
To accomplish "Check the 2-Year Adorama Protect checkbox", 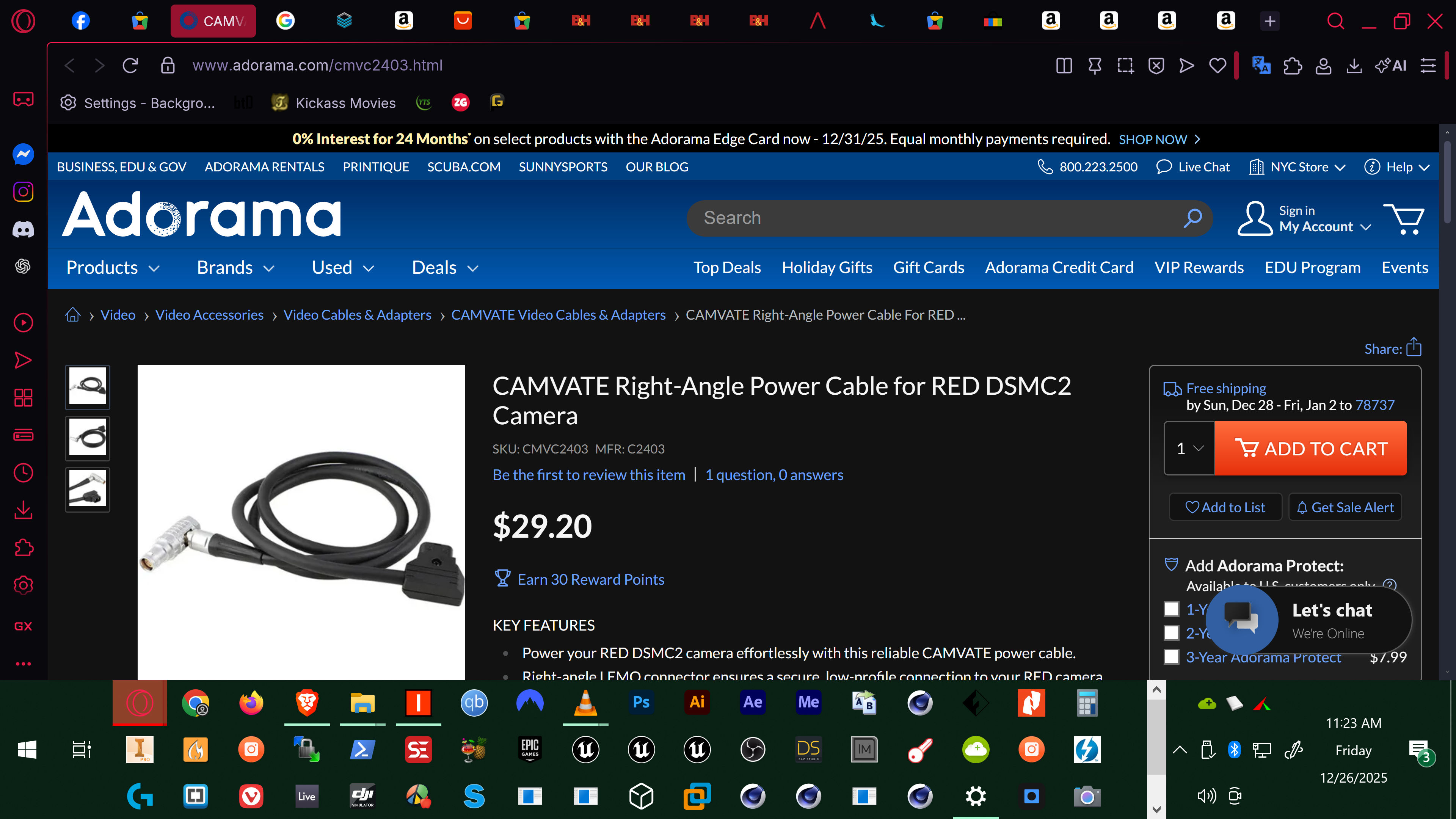I will 1171,632.
